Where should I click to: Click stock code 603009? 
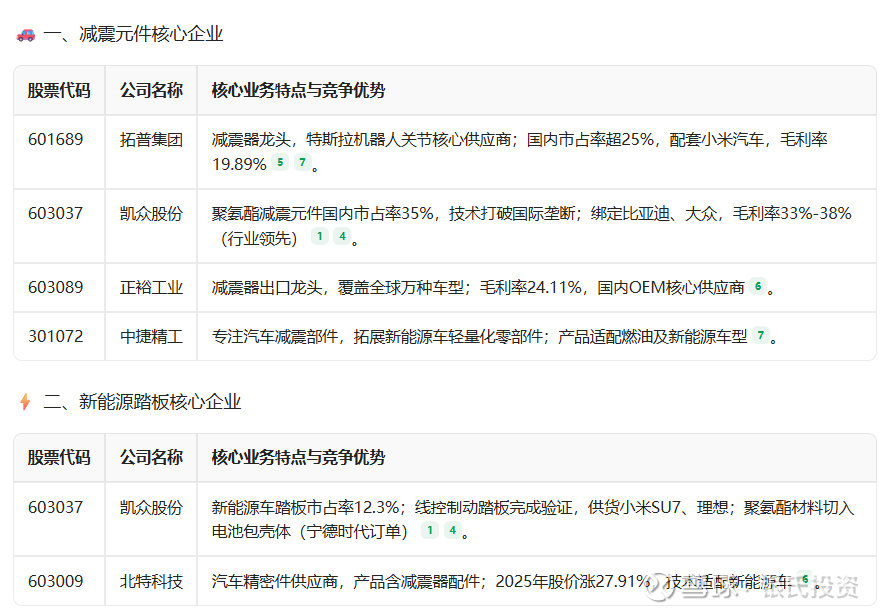pos(55,581)
